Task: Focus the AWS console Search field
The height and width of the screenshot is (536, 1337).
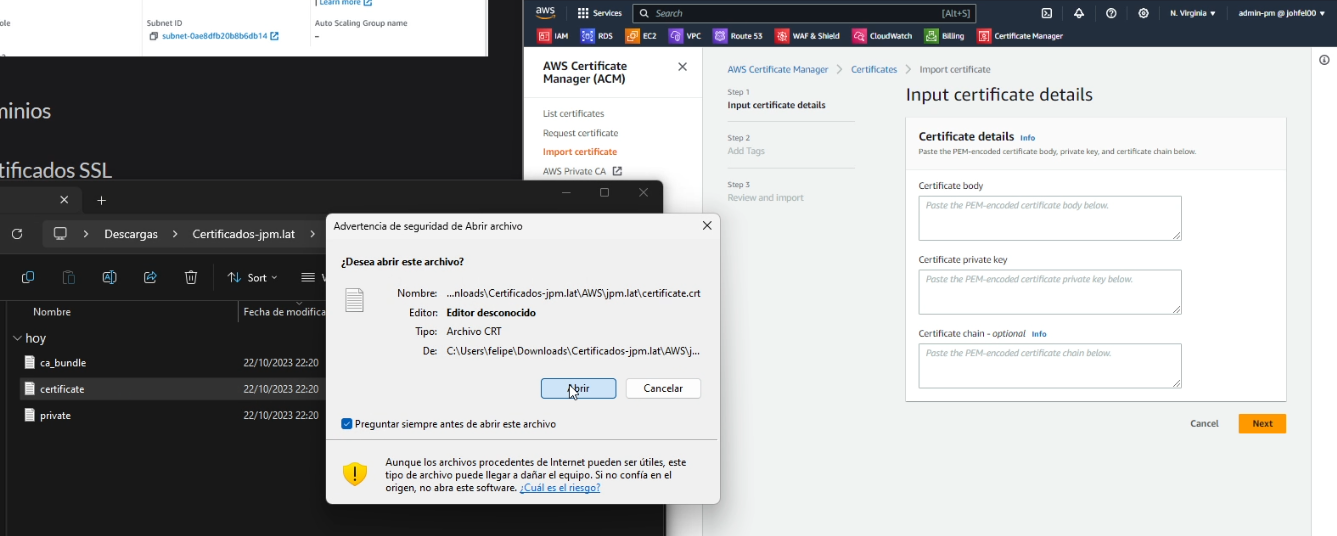Action: 804,13
